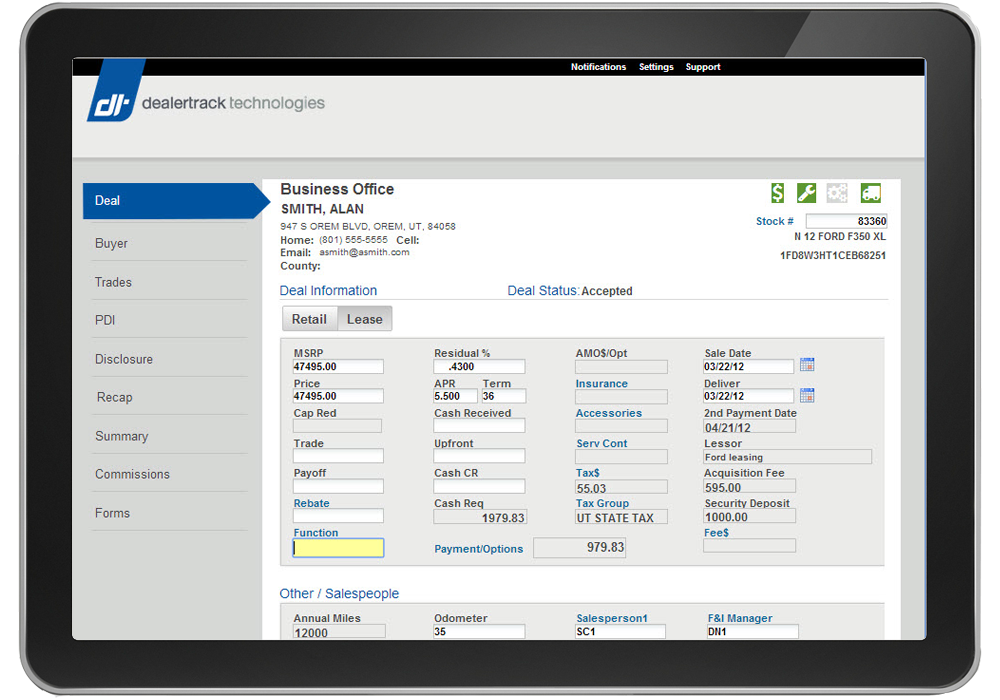This screenshot has width=1000, height=700.
Task: Click the Acquisition Fee field
Action: (x=749, y=487)
